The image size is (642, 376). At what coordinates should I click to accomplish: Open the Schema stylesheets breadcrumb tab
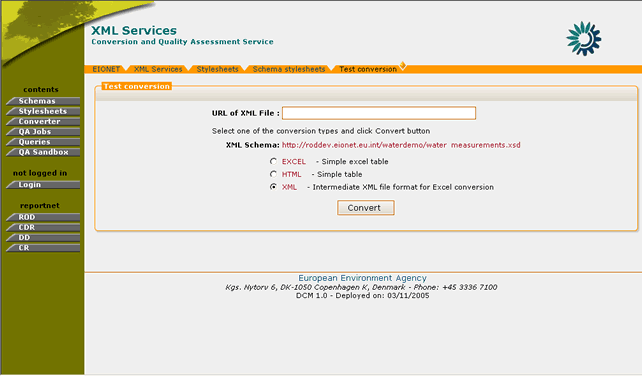click(289, 69)
